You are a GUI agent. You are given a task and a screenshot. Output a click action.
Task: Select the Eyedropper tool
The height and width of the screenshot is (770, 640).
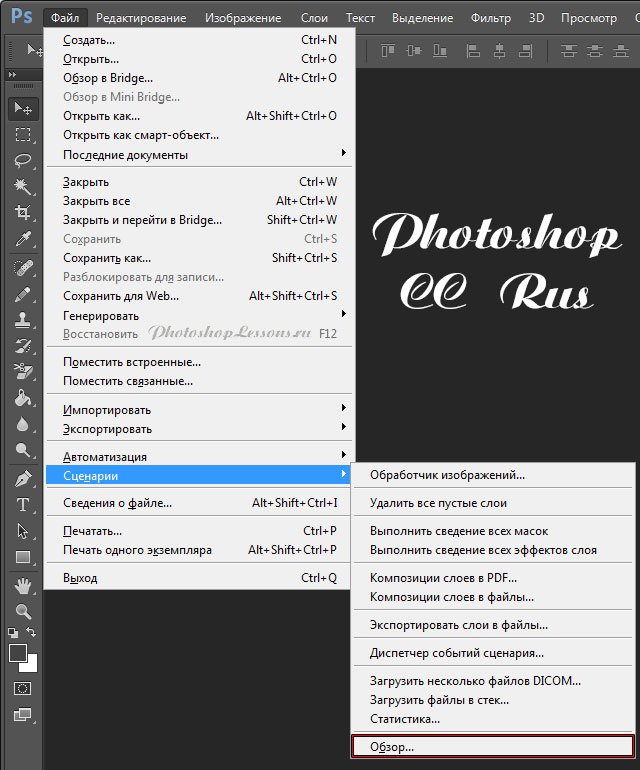(23, 238)
